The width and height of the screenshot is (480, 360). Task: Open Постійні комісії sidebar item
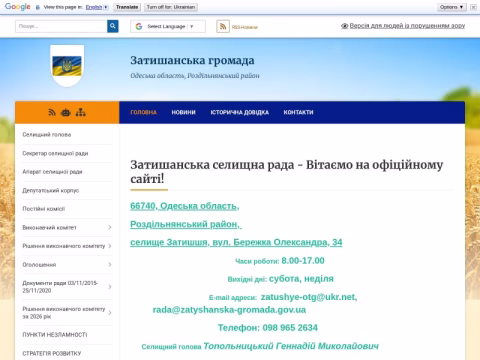[44, 209]
